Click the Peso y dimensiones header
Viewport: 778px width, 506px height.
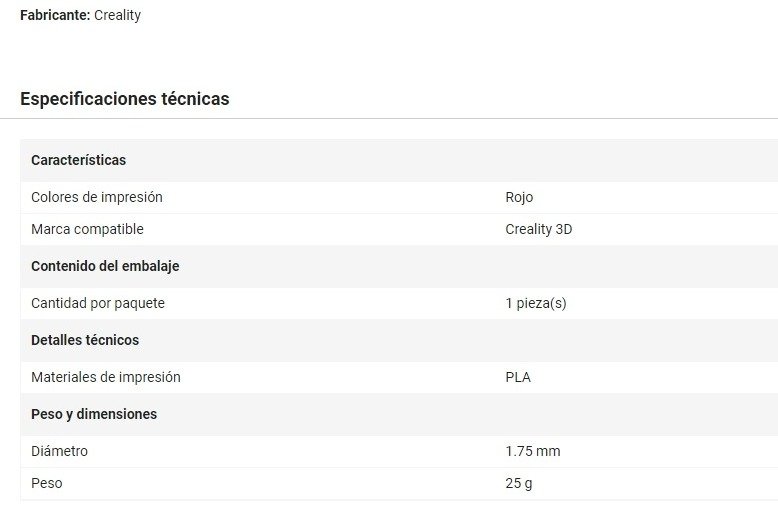[94, 414]
